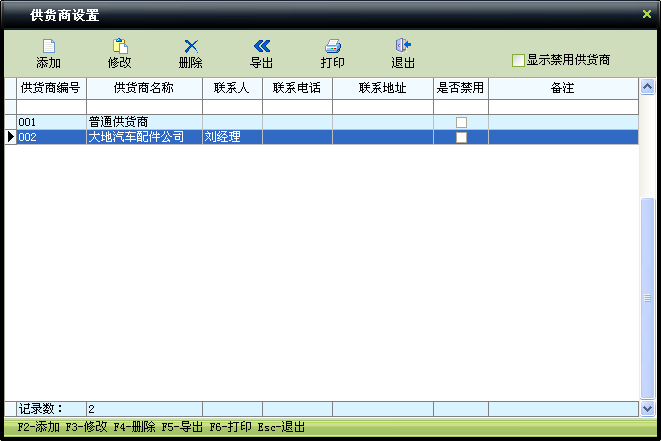
Task: Click the vertical scrollbar thumb
Action: [x=647, y=298]
